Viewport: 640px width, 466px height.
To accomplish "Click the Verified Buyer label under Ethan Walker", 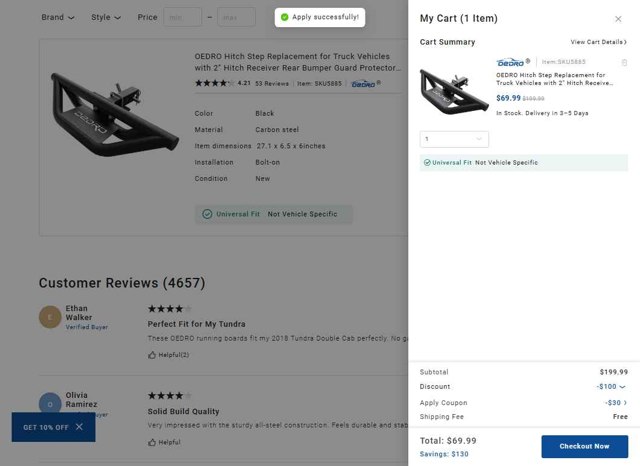I will [87, 327].
